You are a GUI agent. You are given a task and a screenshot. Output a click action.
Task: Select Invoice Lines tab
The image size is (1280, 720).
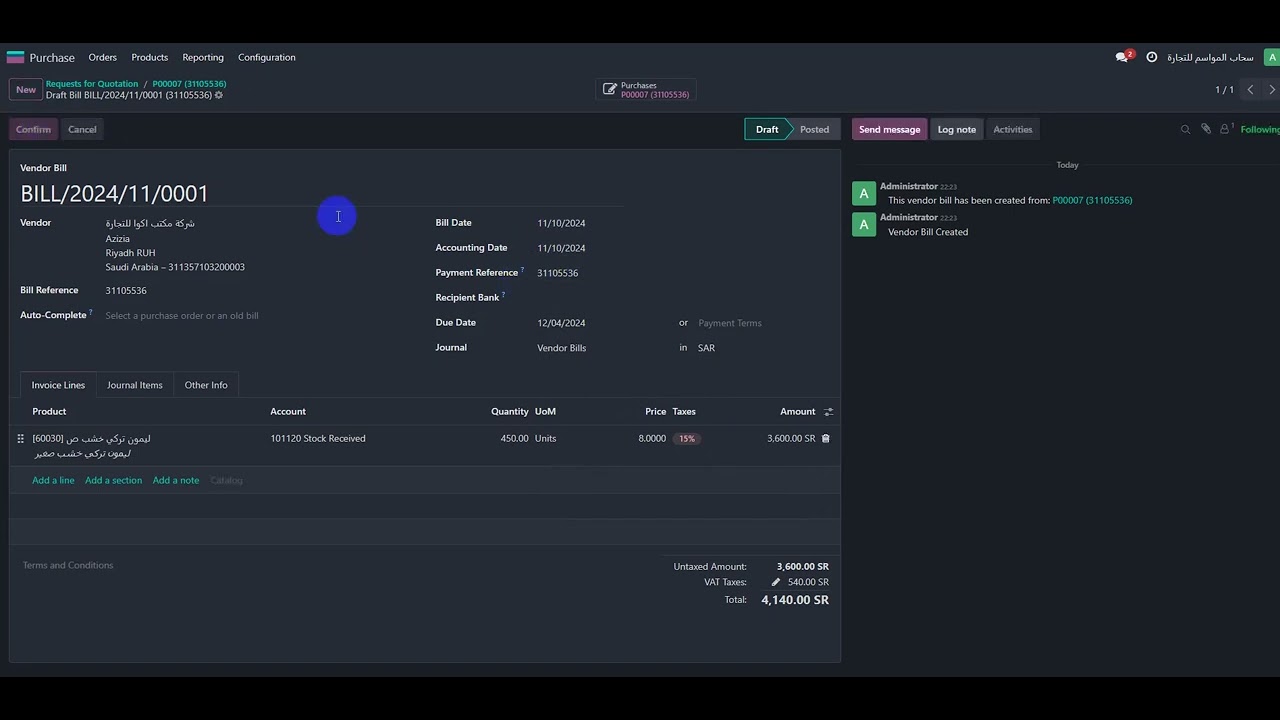pyautogui.click(x=58, y=385)
